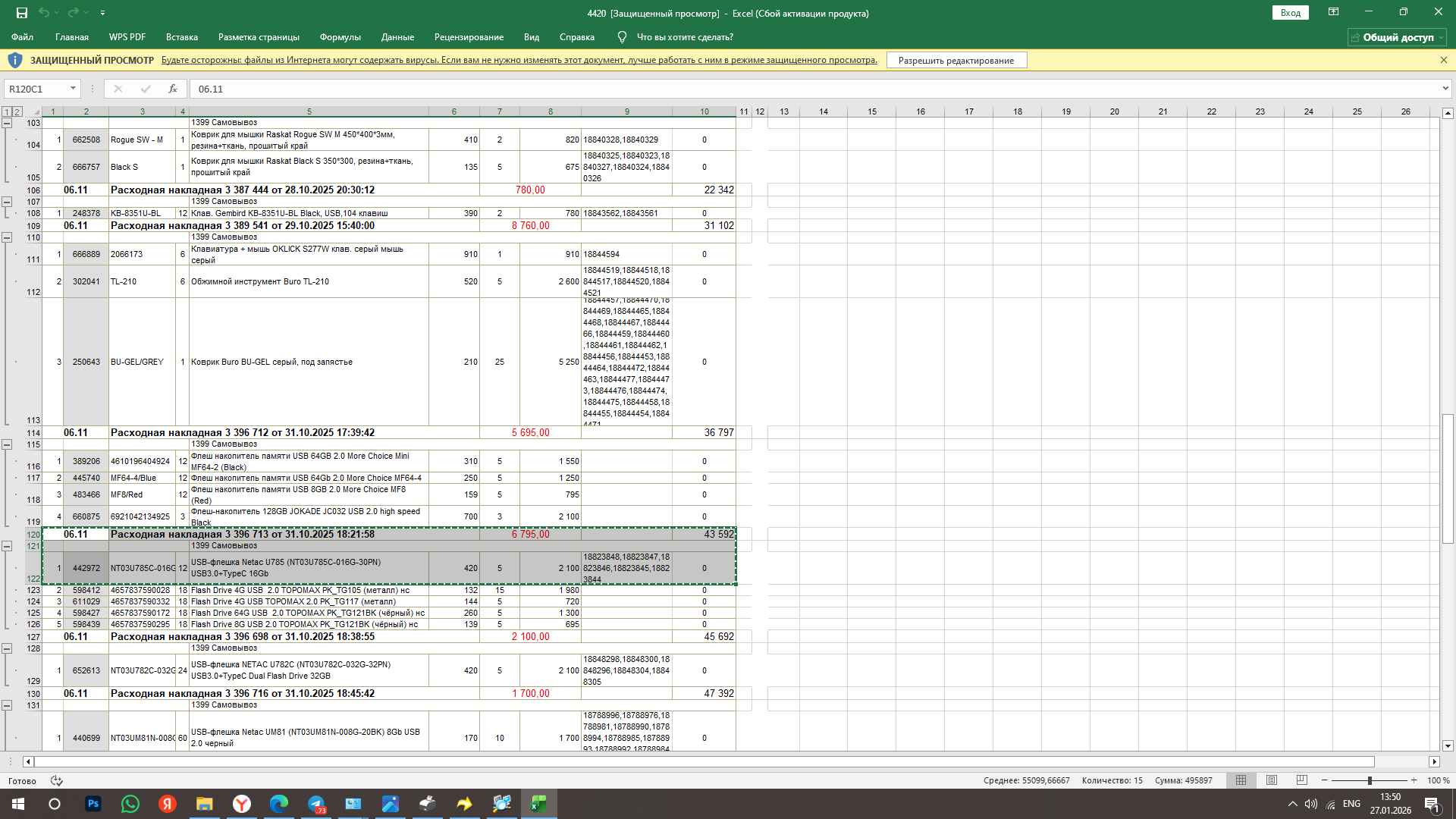Collapse outline group above row 115

click(x=7, y=444)
